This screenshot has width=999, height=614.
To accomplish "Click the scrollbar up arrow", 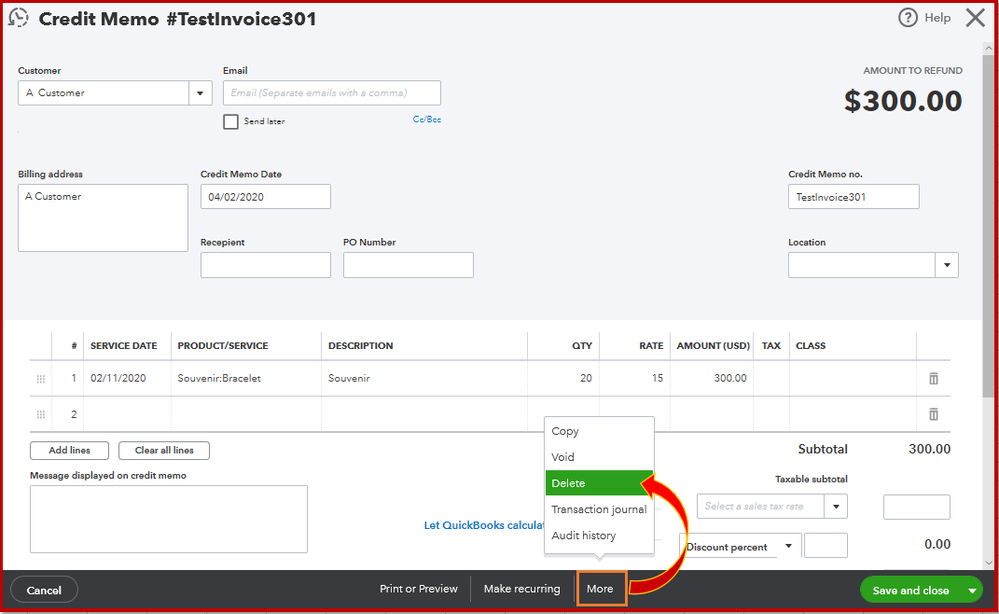I will (988, 48).
